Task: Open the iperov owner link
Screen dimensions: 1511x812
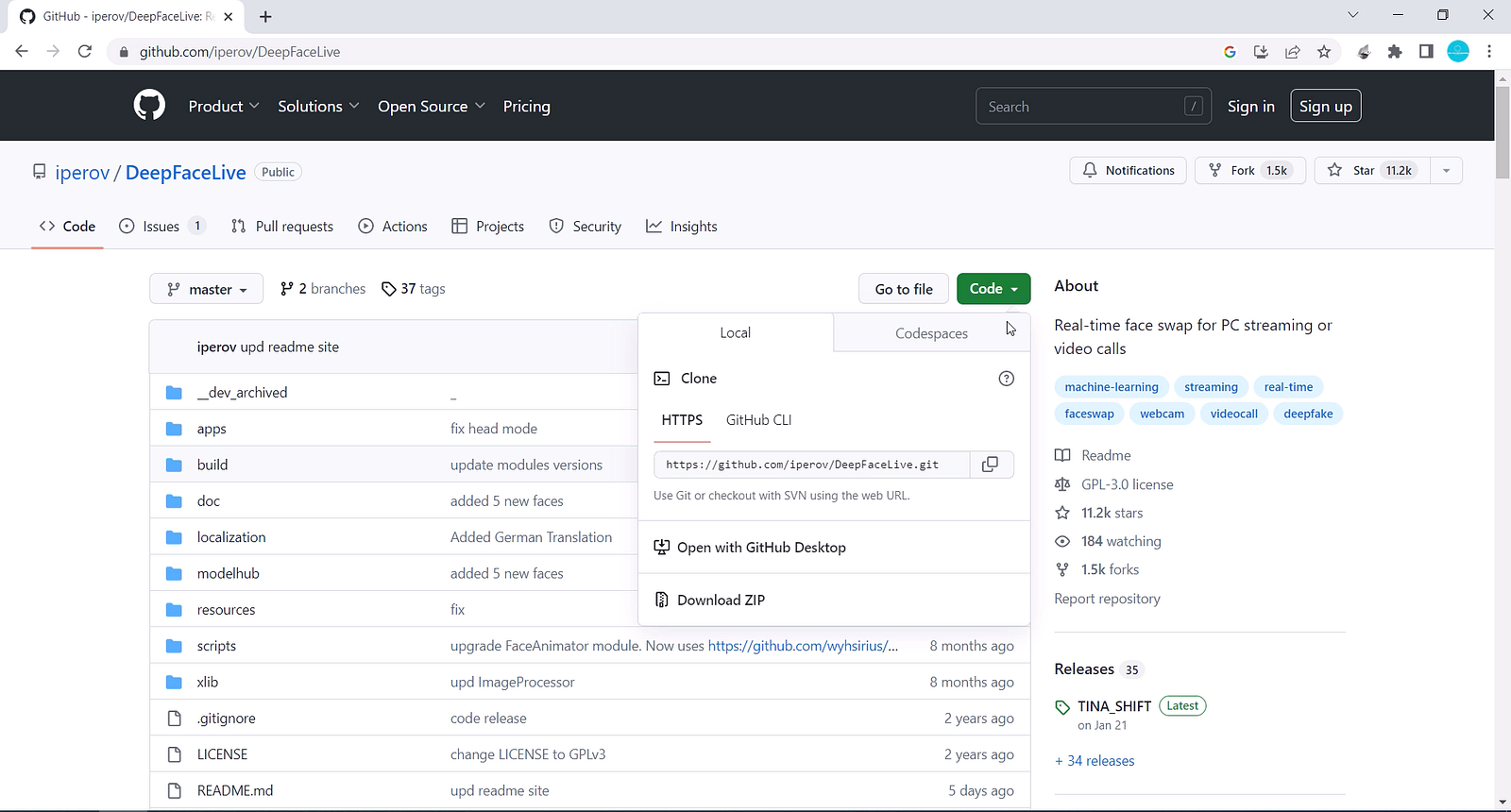Action: [82, 173]
